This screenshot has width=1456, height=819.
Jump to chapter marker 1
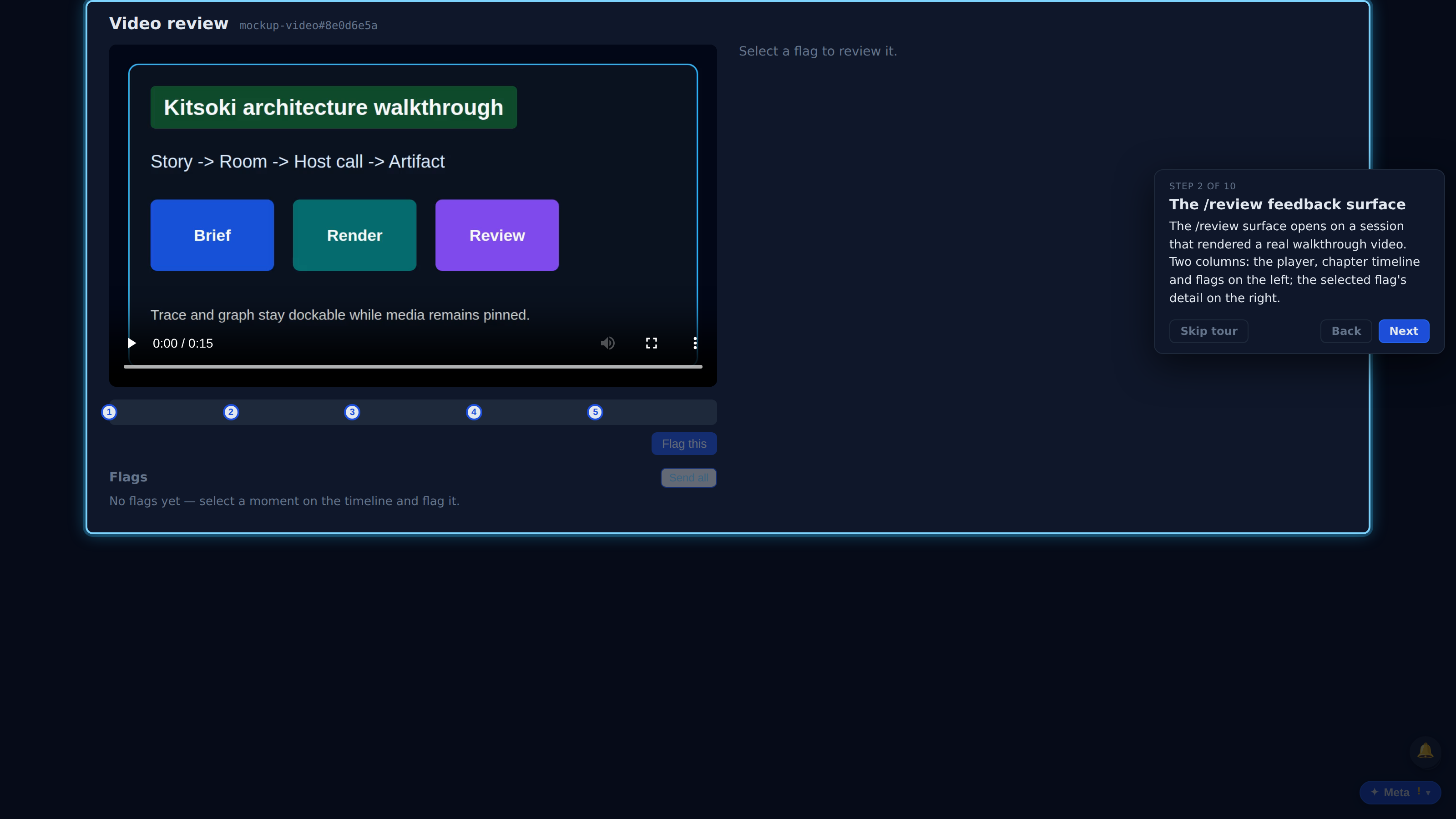click(x=109, y=412)
